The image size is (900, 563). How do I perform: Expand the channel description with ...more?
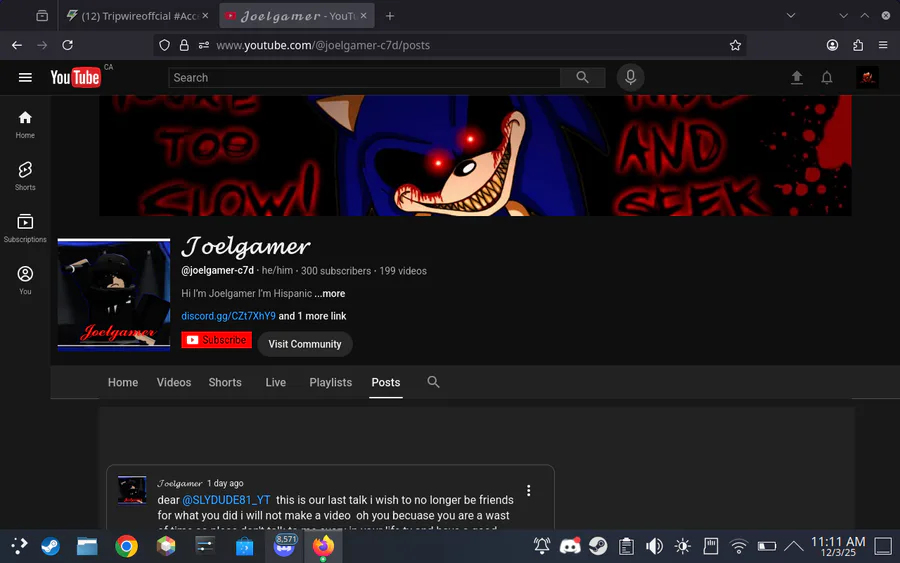click(329, 293)
